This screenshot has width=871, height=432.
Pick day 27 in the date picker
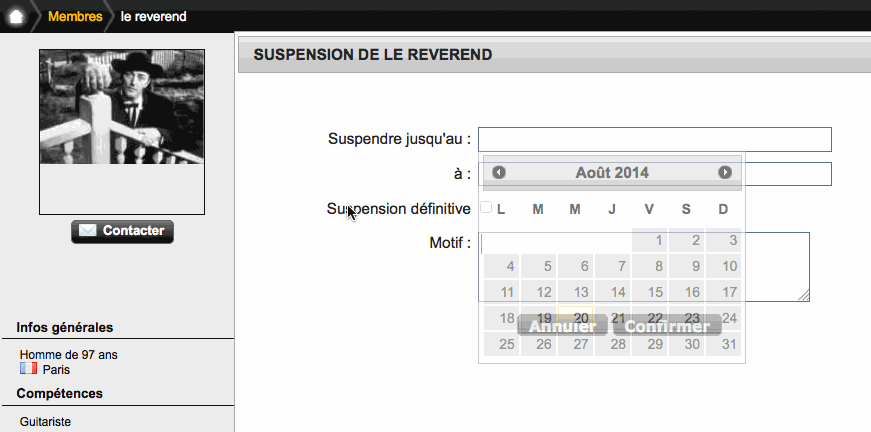575,344
